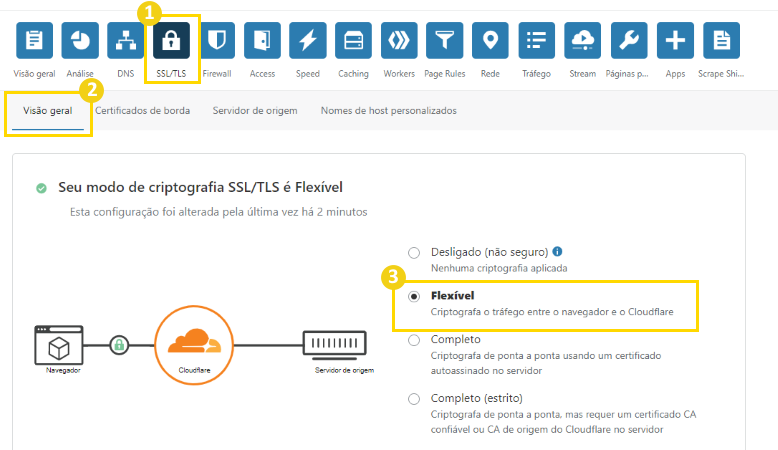Open the Scrape Shield document icon
The width and height of the screenshot is (778, 450).
click(721, 40)
